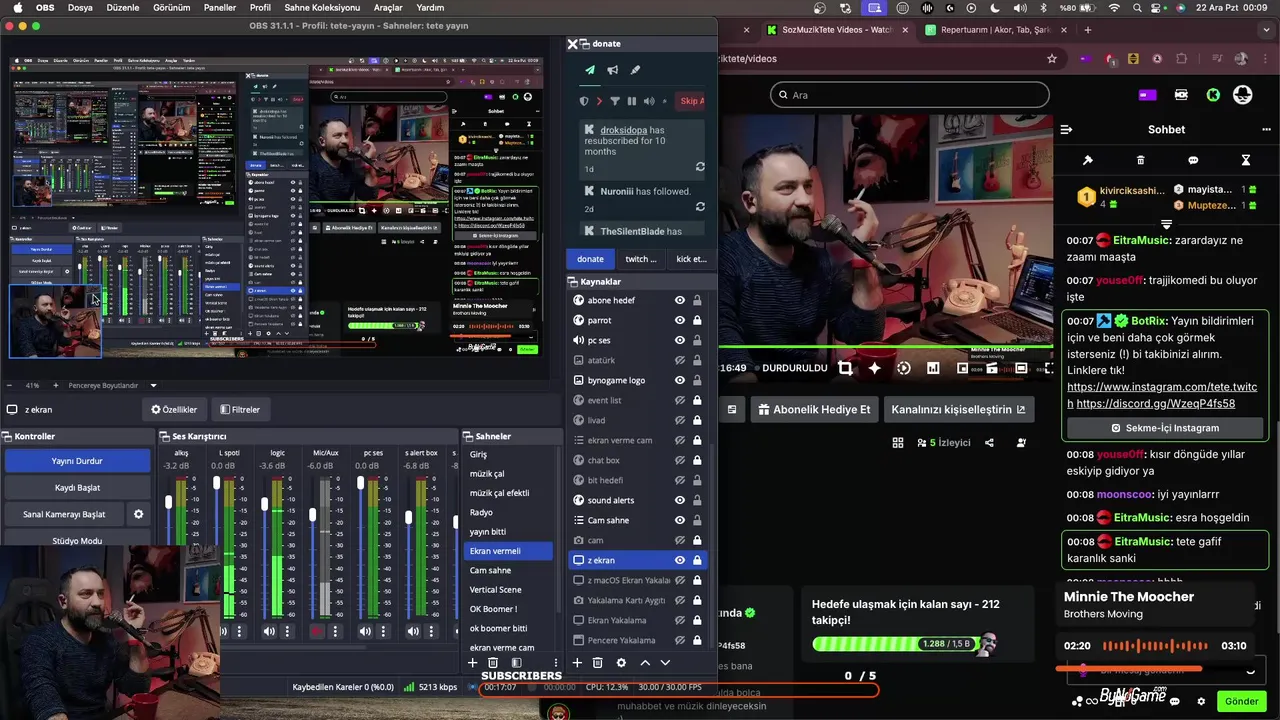Remove selected scene with trash icon
Viewport: 1280px width, 720px height.
click(493, 663)
